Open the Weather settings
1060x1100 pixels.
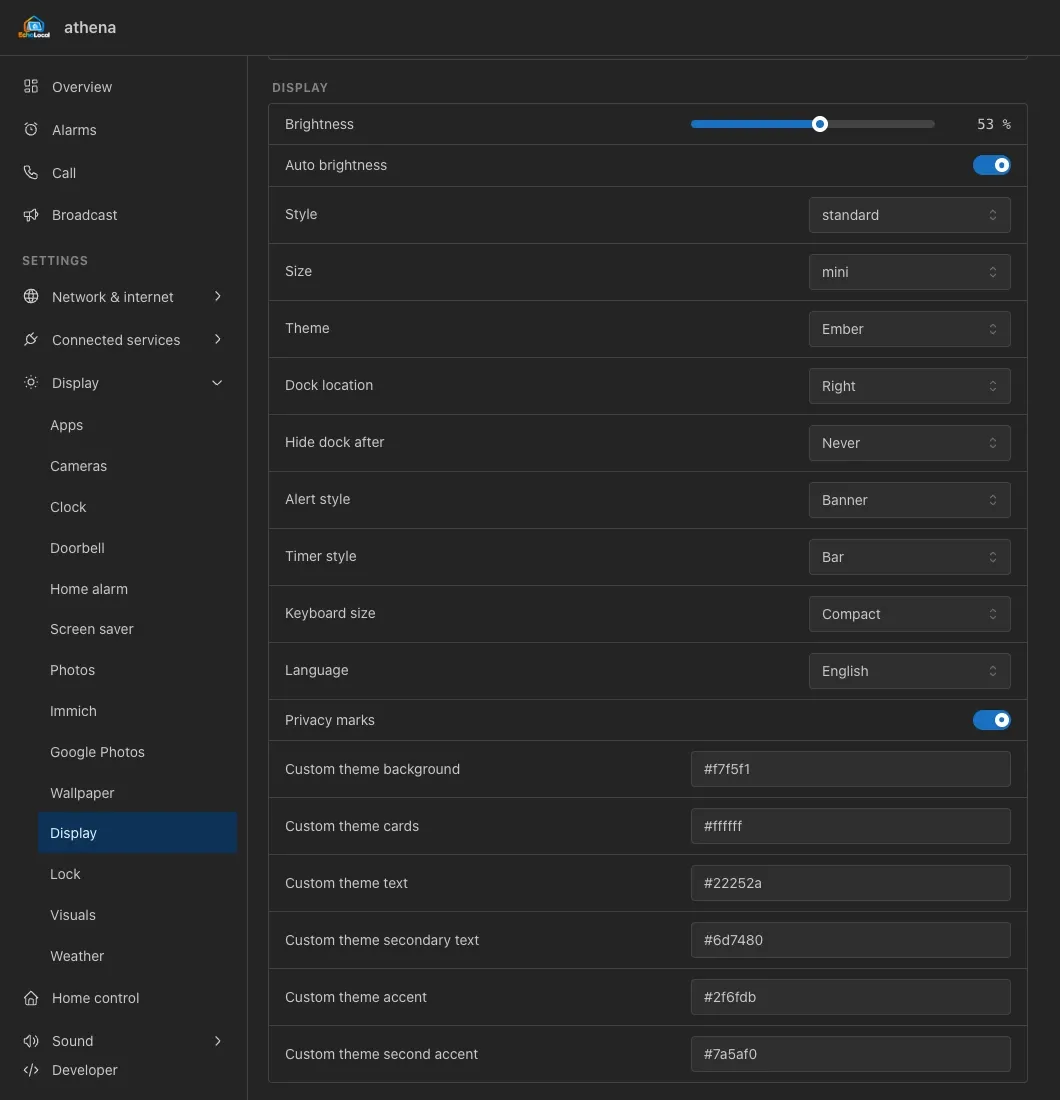point(77,956)
